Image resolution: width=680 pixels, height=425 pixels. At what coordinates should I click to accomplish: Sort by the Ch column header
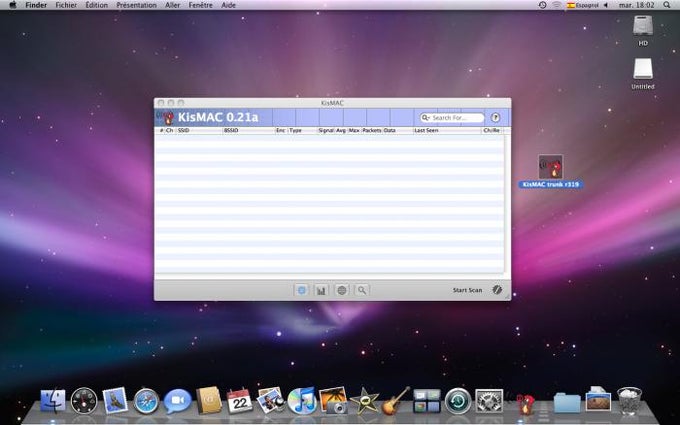click(x=170, y=130)
